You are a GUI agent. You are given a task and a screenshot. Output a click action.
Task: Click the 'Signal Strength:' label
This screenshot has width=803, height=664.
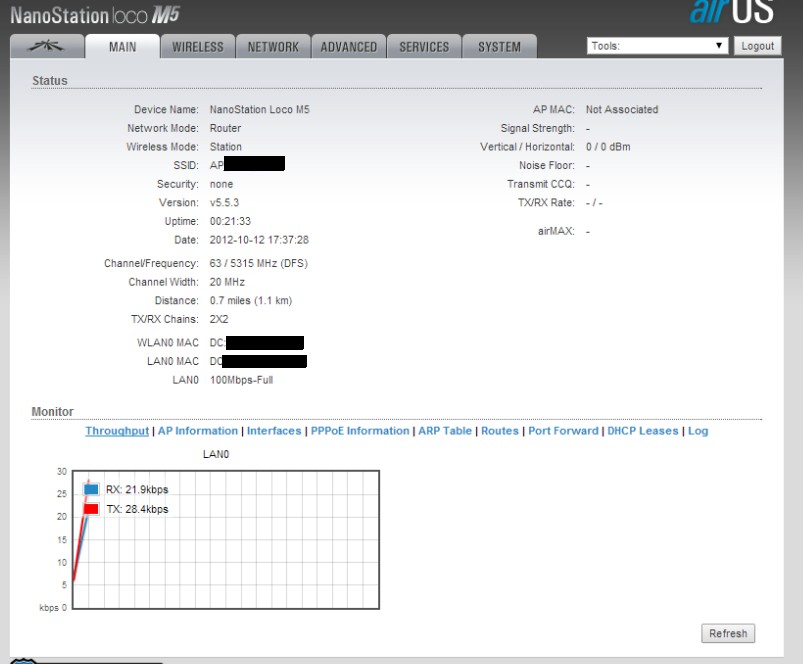click(538, 128)
